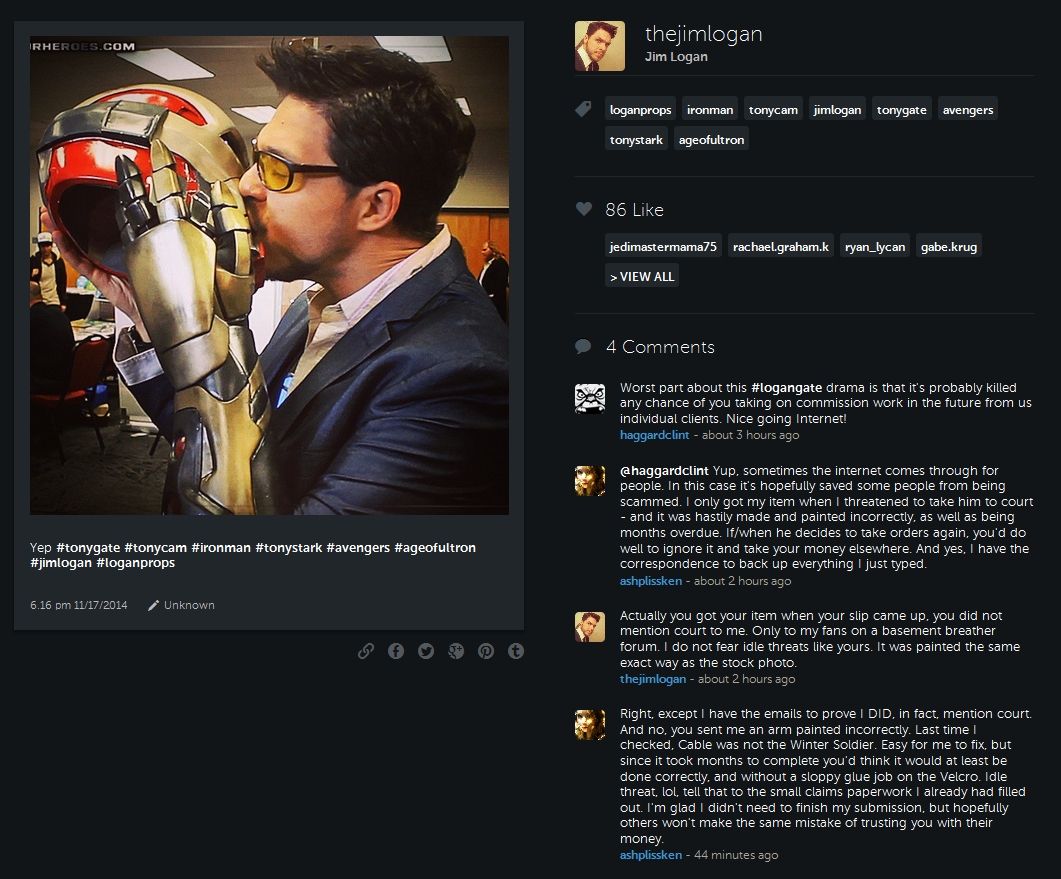Screen dimensions: 1061x879
Task: Open thejimlogan author link under comment
Action: pos(653,679)
